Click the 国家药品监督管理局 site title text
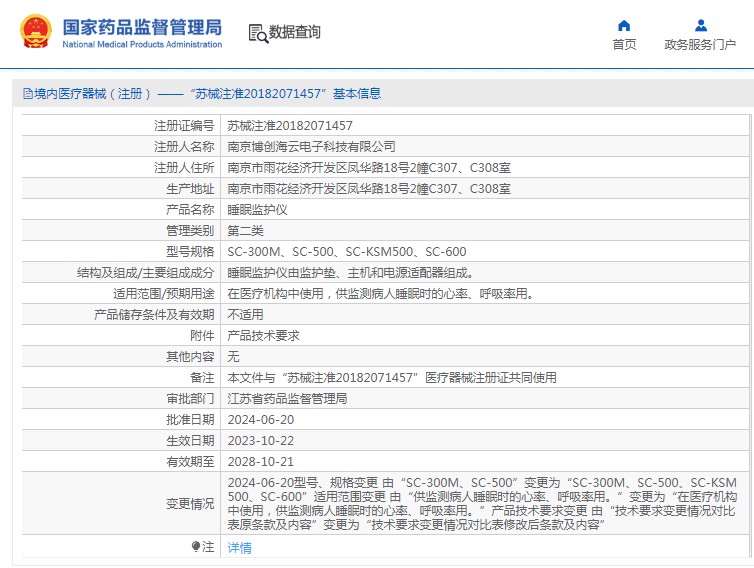Screen dimensions: 754x568 pyautogui.click(x=142, y=26)
